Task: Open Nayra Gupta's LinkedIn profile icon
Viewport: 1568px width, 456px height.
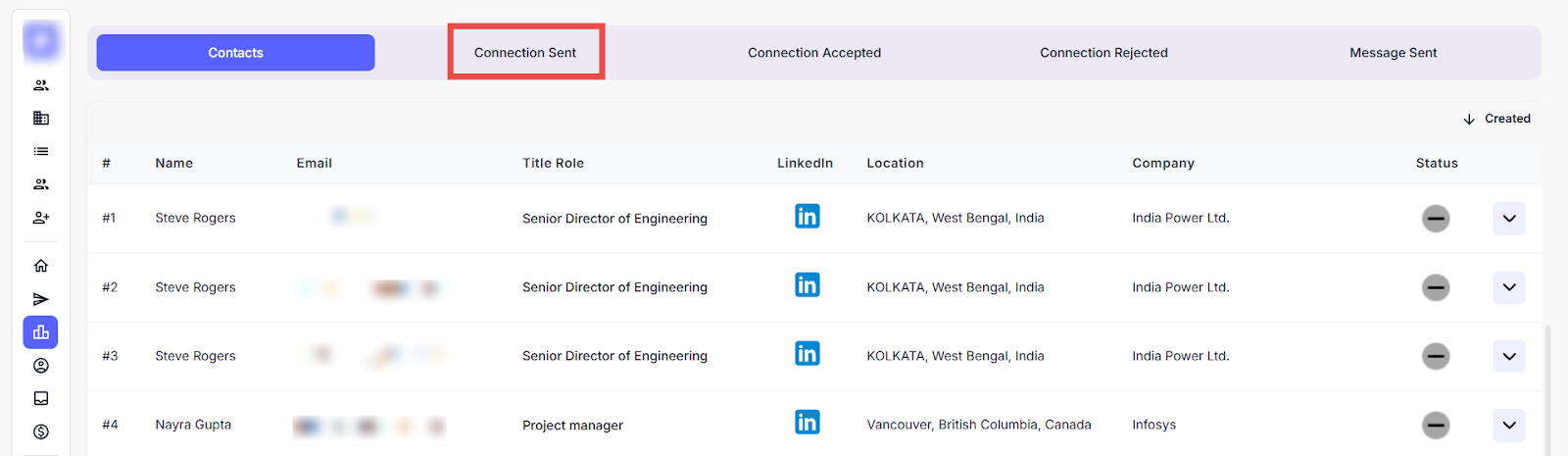Action: click(807, 423)
